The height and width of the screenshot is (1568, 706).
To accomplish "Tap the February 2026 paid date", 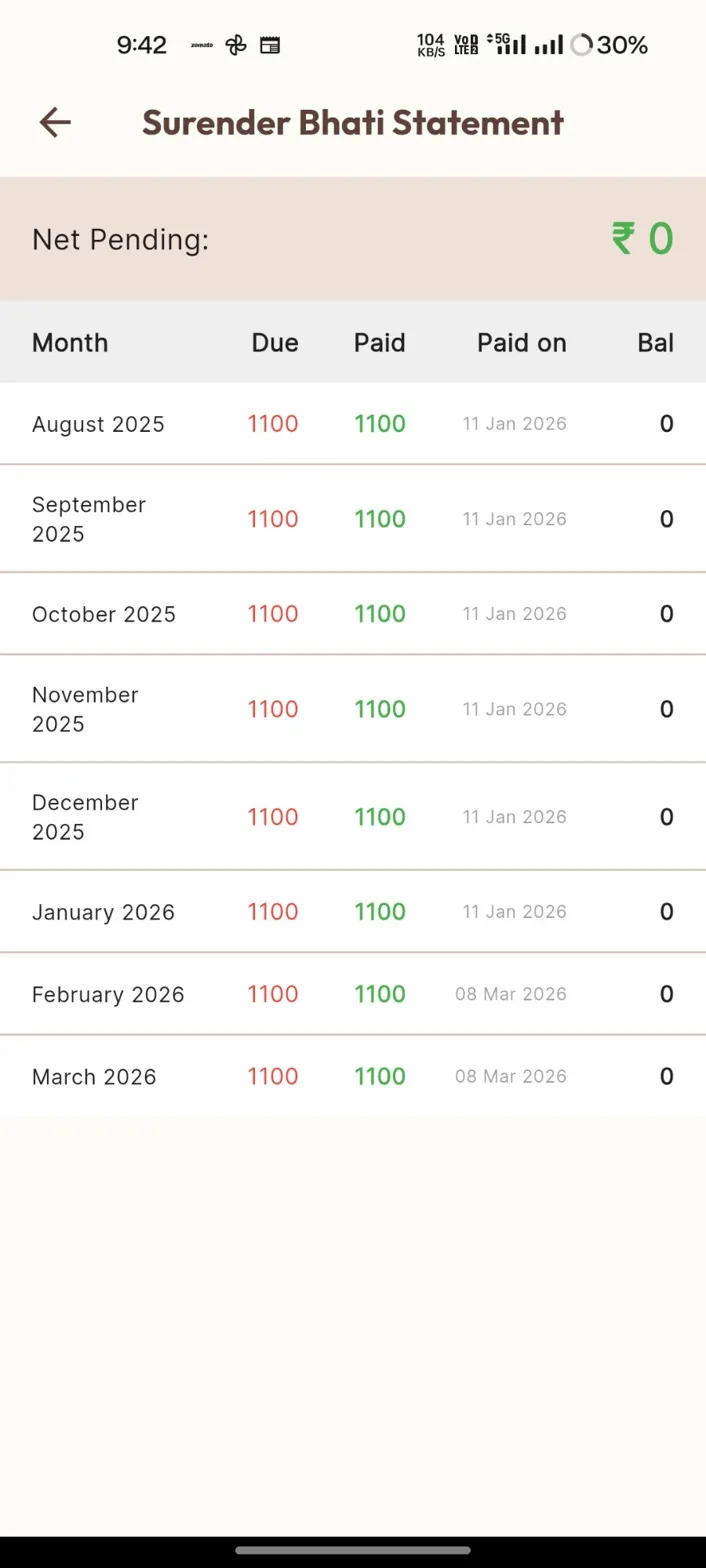I will pyautogui.click(x=511, y=994).
